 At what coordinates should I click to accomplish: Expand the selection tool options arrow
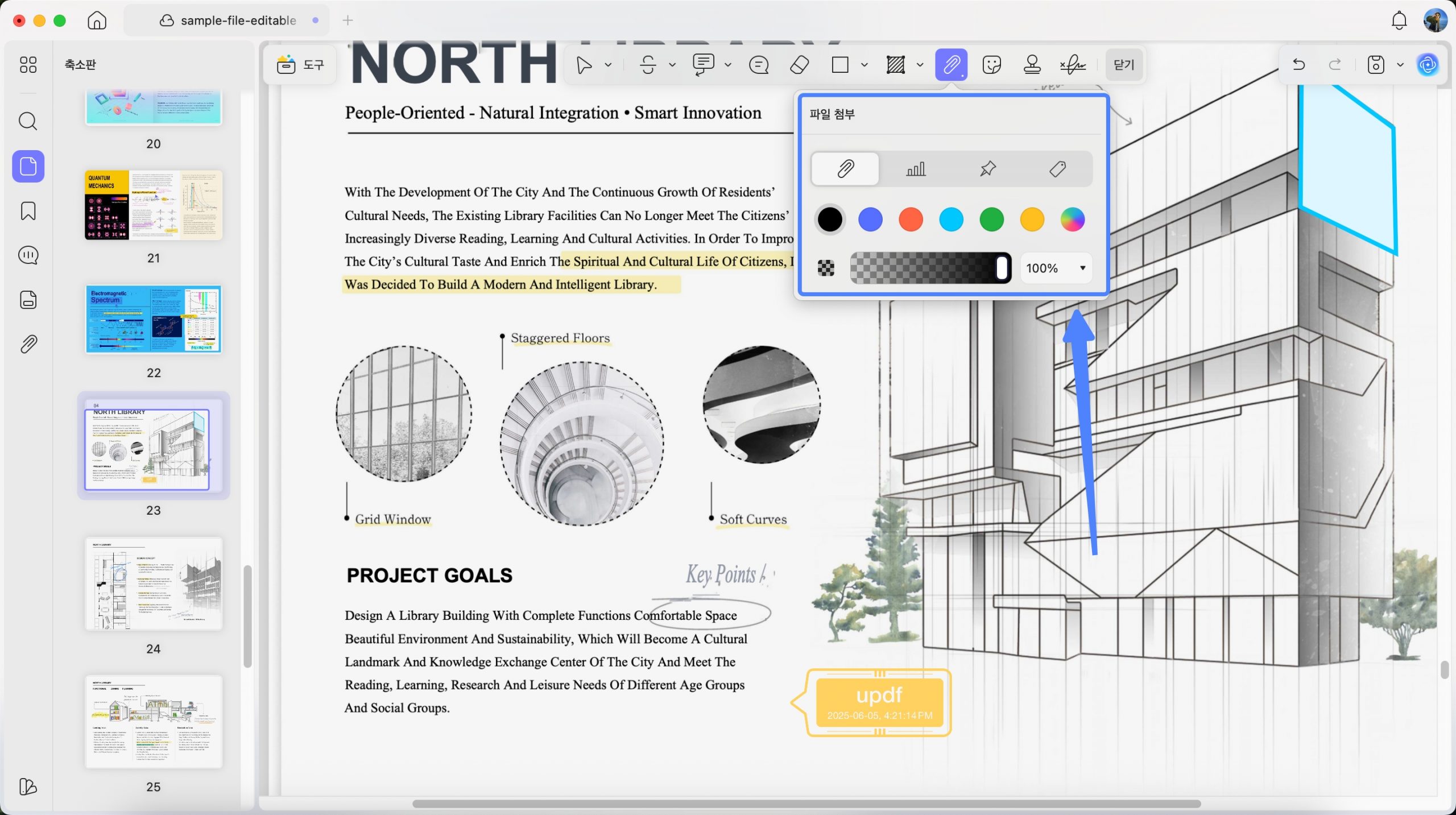(608, 65)
